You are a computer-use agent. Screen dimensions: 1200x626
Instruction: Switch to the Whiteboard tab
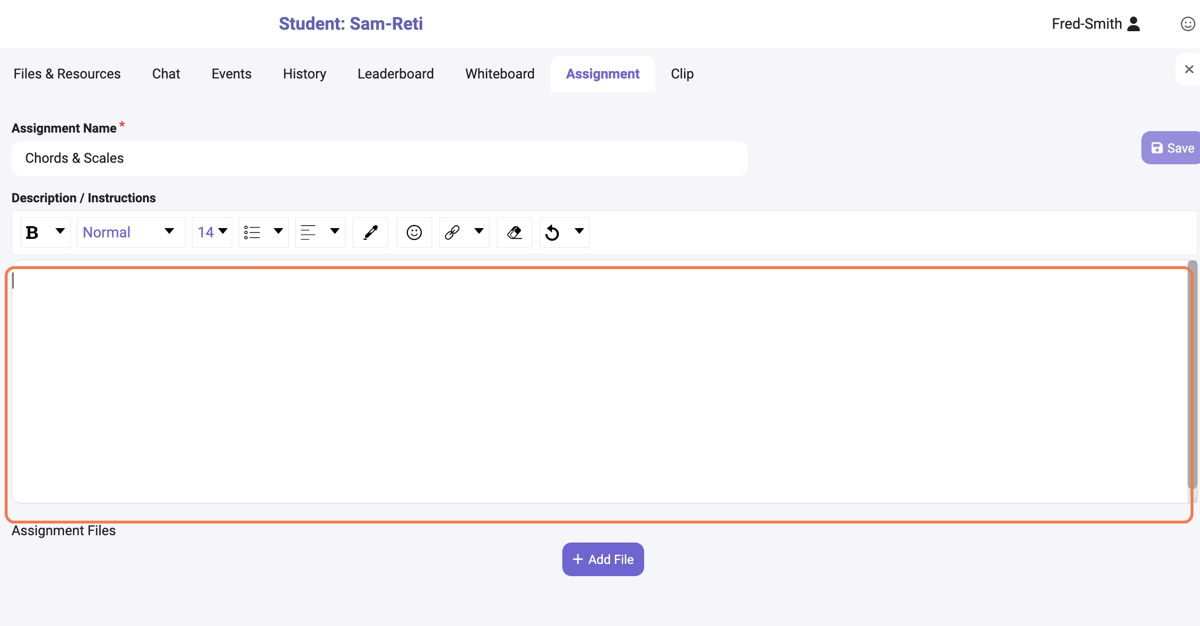tap(500, 74)
